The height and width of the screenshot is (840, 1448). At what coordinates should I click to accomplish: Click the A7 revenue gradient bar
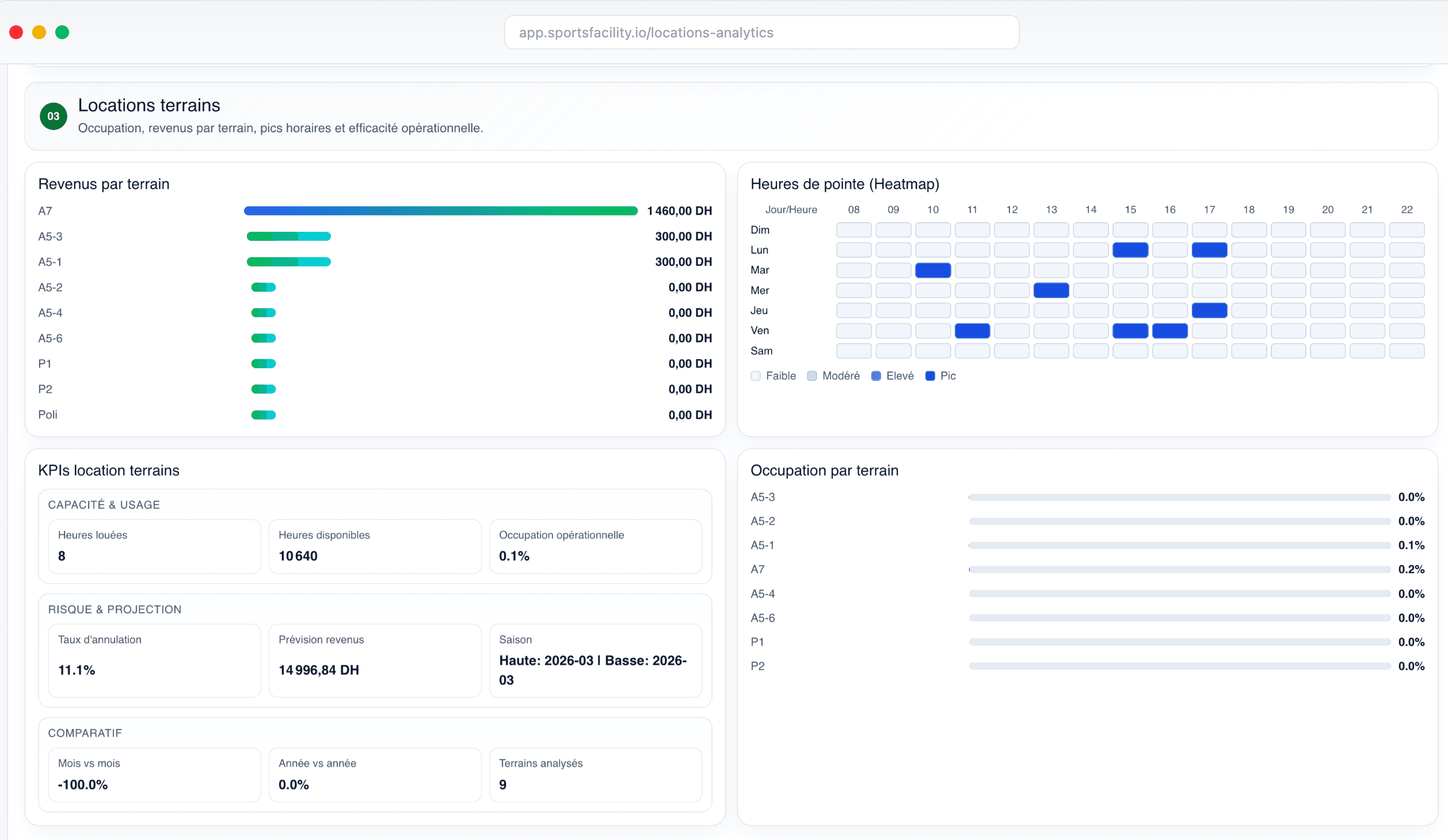[440, 211]
